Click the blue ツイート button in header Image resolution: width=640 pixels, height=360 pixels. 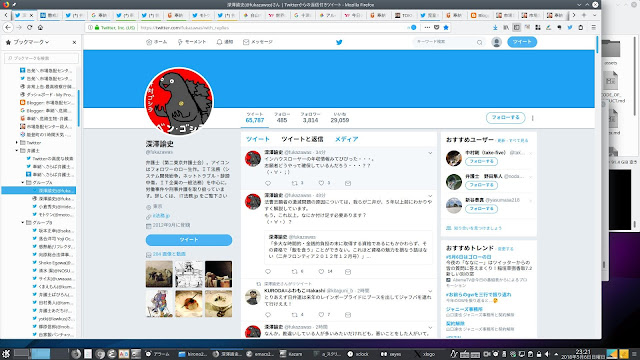pyautogui.click(x=522, y=42)
